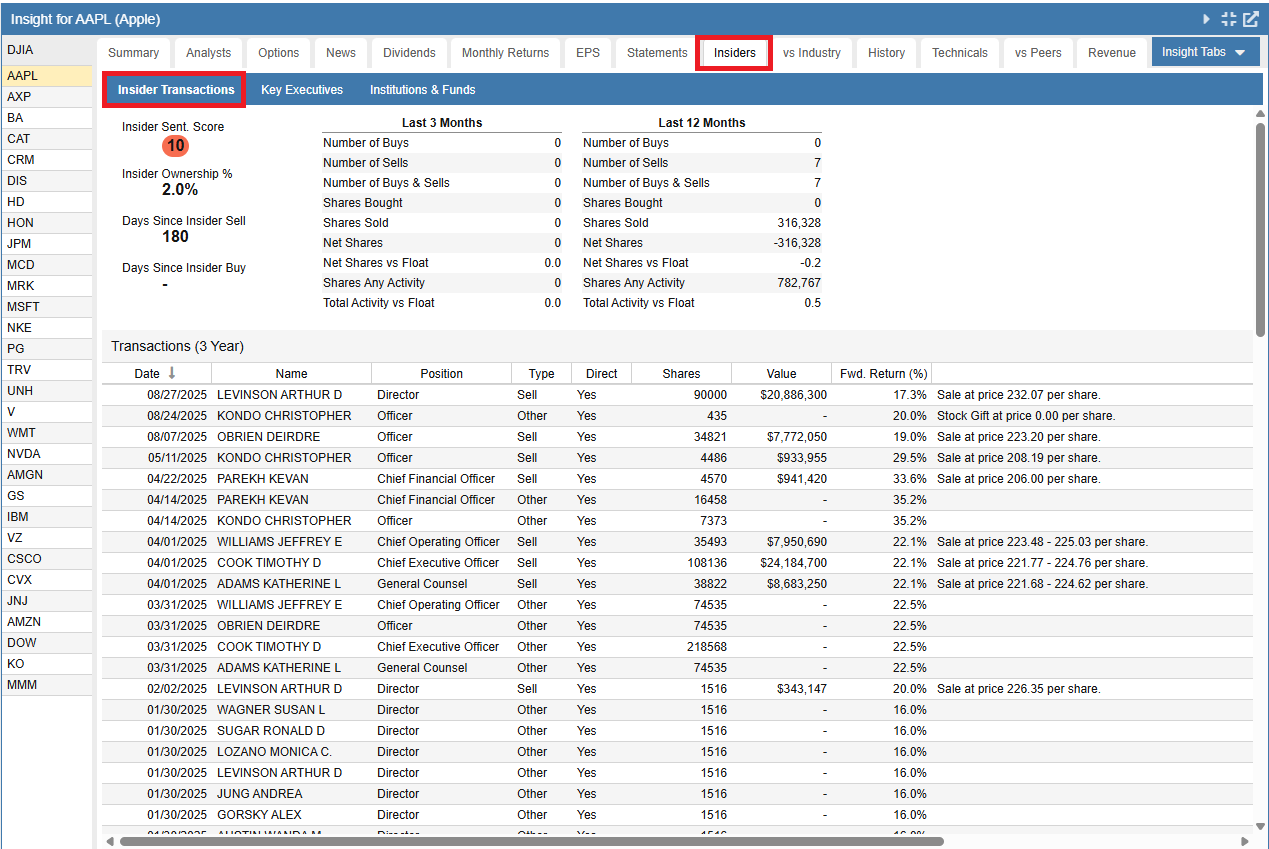Image resolution: width=1269 pixels, height=849 pixels.
Task: Select AAPL in the ticker list
Action: [x=47, y=76]
